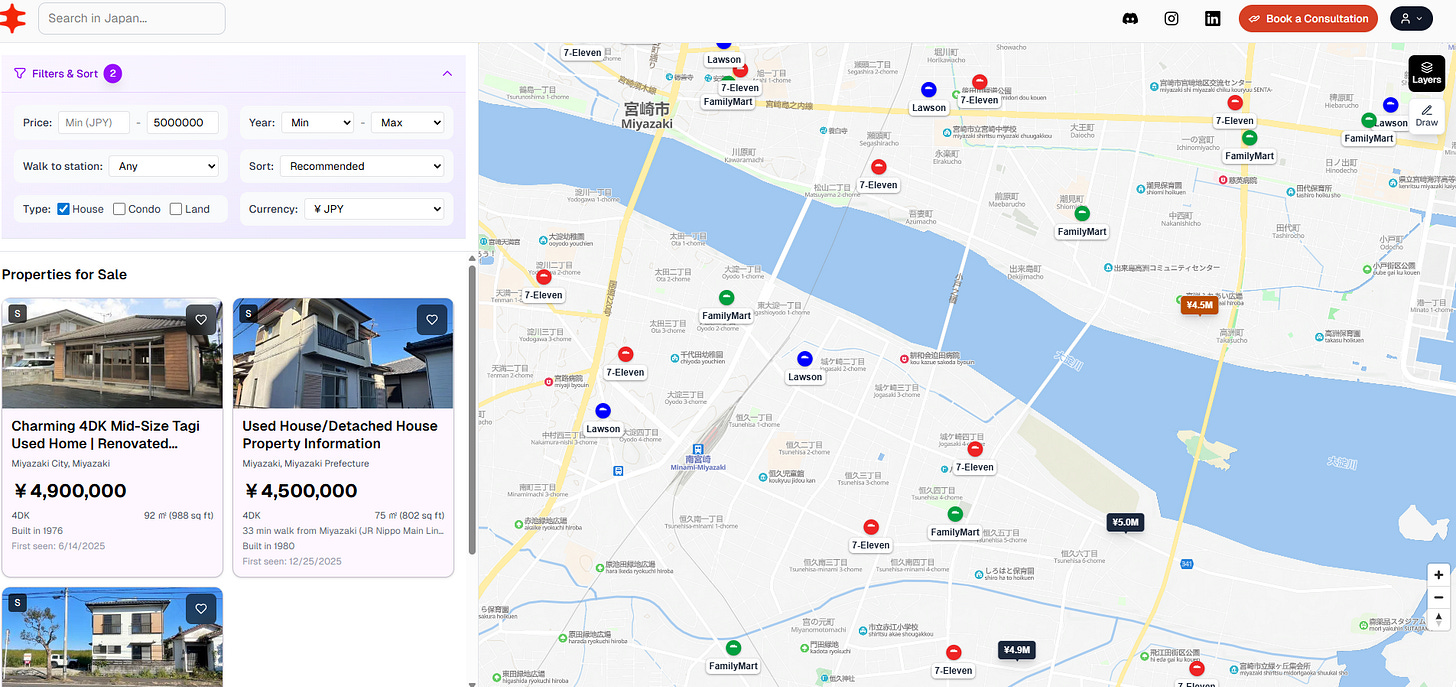1456x687 pixels.
Task: Select the ¥4.5M map price marker
Action: (x=1198, y=305)
